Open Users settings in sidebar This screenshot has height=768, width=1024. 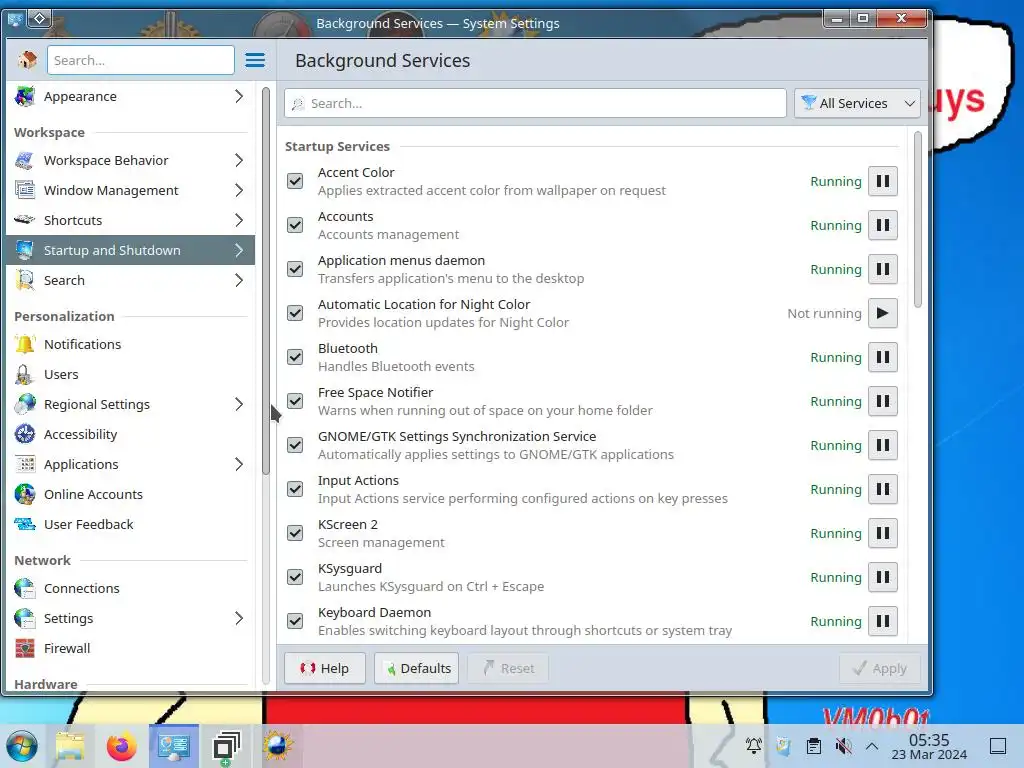pyautogui.click(x=131, y=375)
